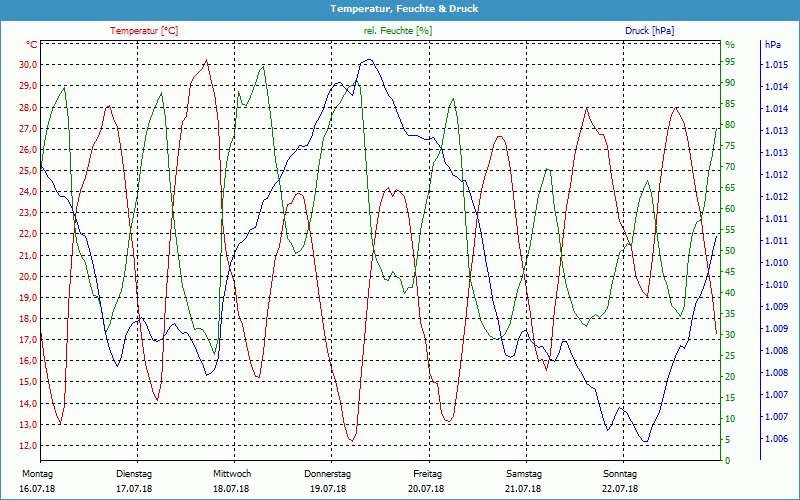Click the 'Dienstag' day label
This screenshot has width=800, height=500.
click(x=134, y=474)
